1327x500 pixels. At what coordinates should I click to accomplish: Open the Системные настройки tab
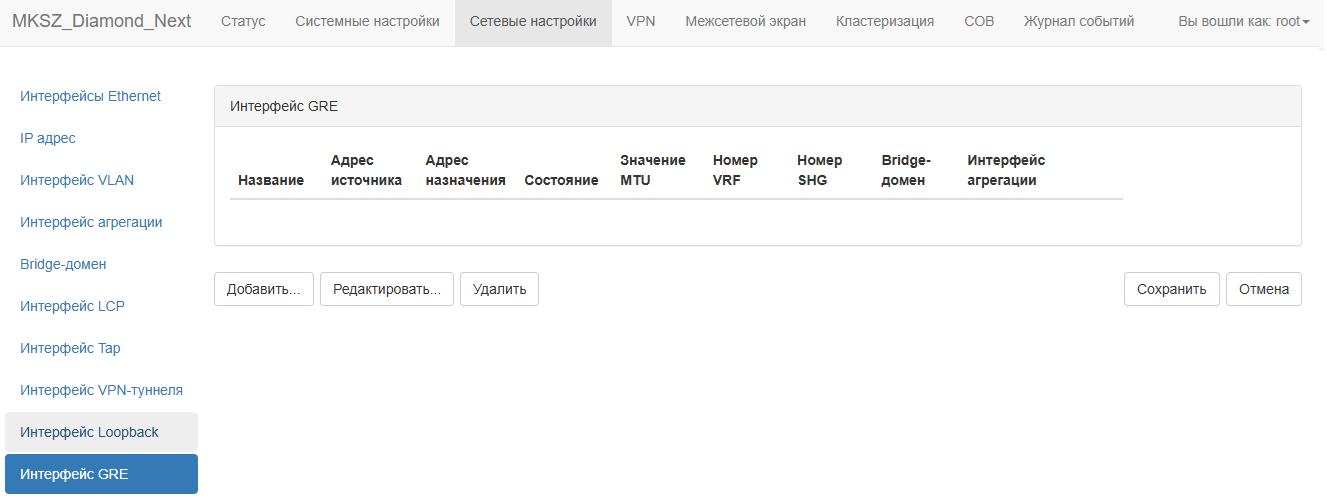pyautogui.click(x=367, y=21)
